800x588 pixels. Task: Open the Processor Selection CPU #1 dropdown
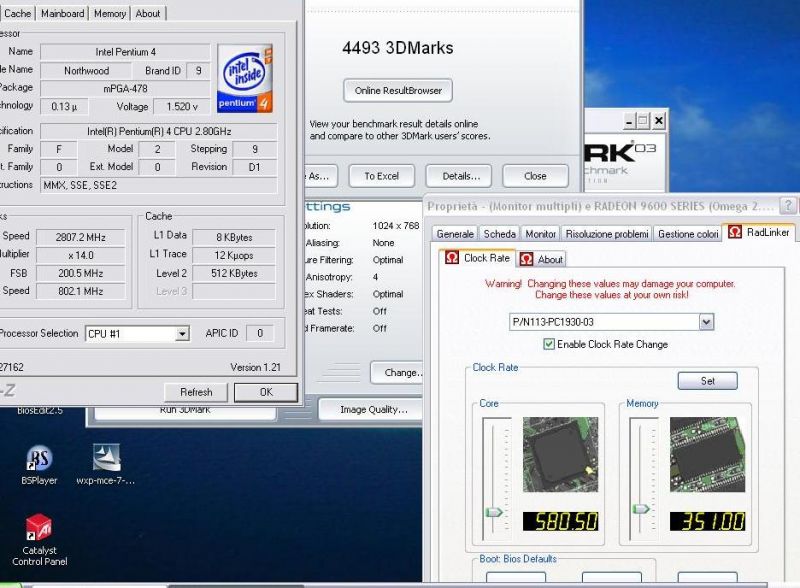(181, 334)
